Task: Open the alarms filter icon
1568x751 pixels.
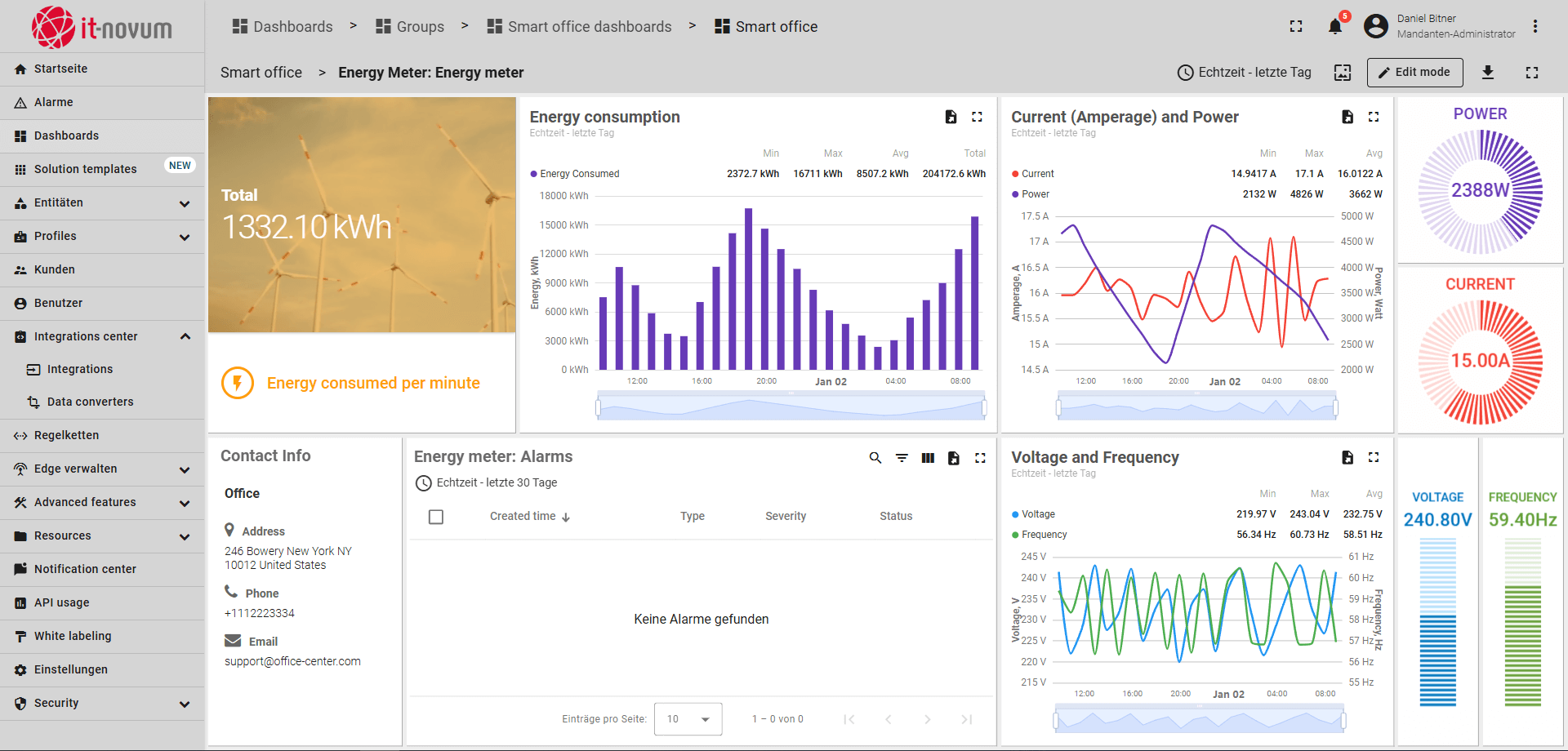Action: 902,458
